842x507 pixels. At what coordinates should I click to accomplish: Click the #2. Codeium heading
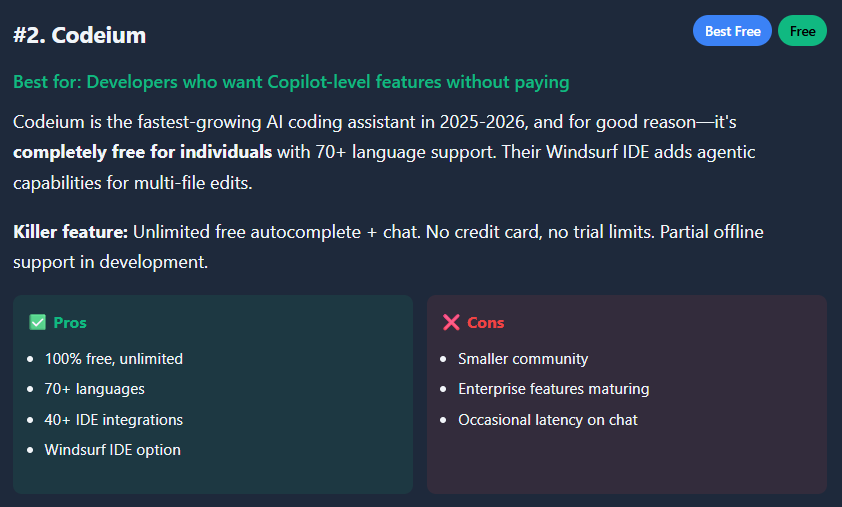pos(80,35)
